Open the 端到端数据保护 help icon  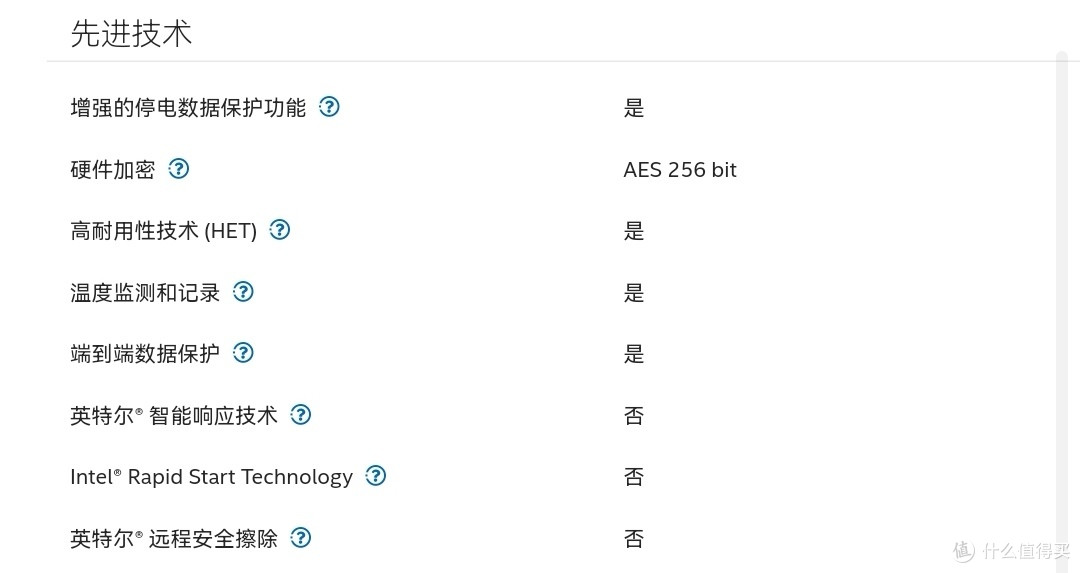click(x=243, y=353)
